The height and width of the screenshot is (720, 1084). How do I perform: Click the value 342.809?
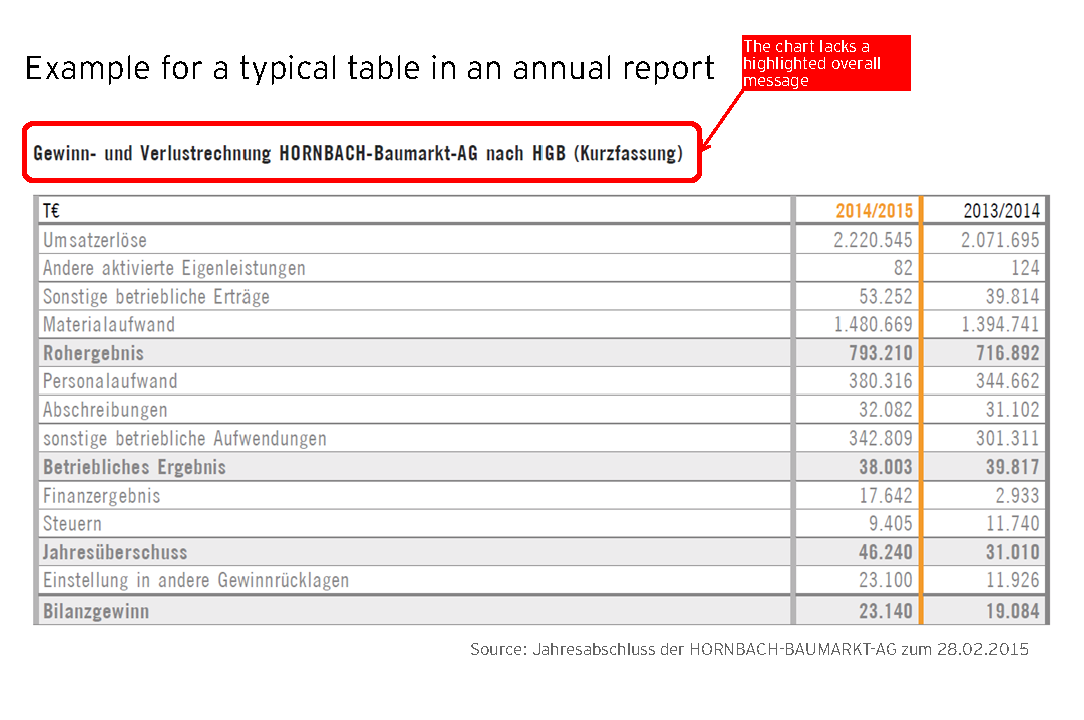click(x=881, y=439)
